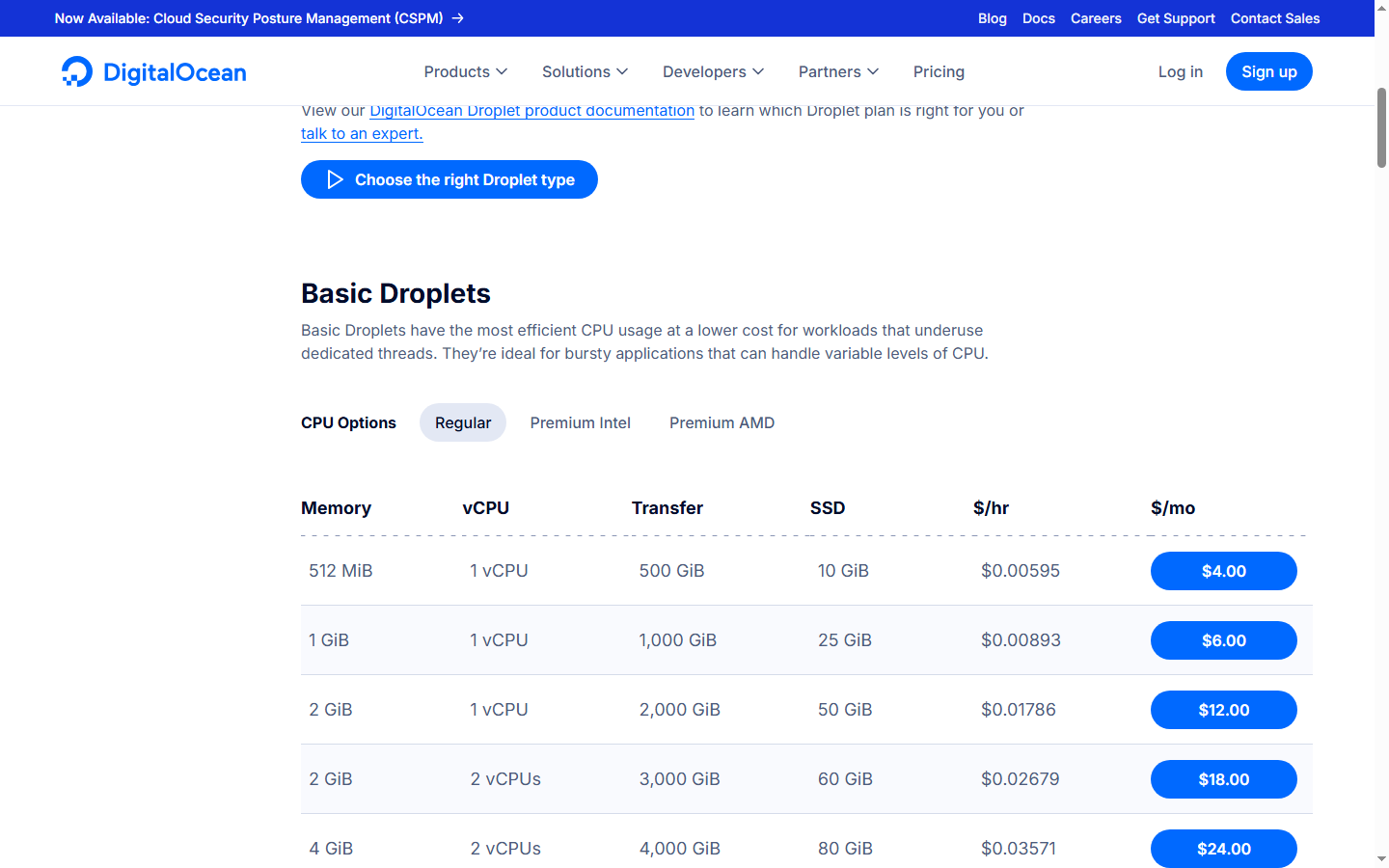Click the Cloud Security Posture Management announcement text
The height and width of the screenshot is (868, 1389).
(249, 18)
